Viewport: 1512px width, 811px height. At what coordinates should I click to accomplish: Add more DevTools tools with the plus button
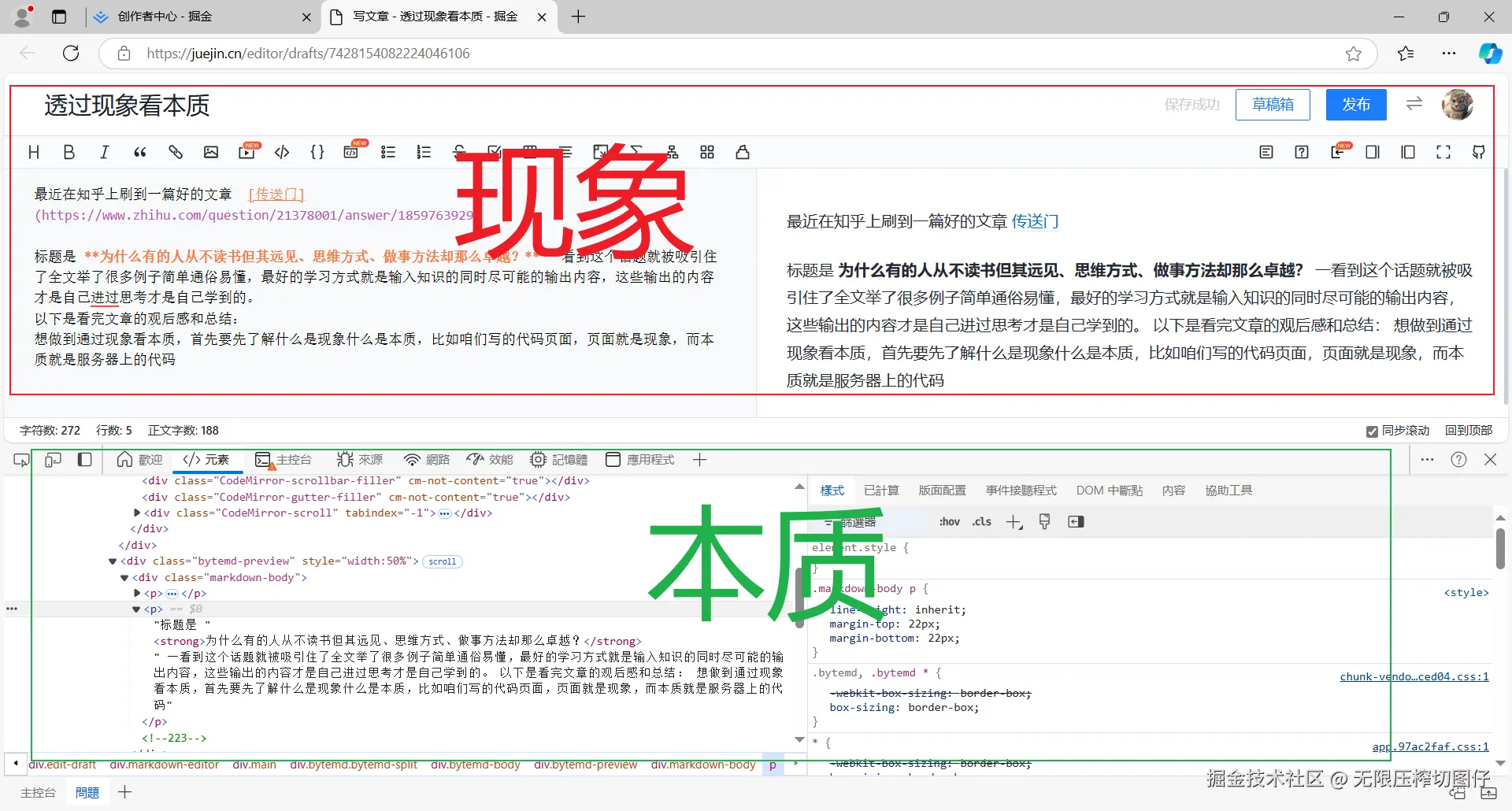pyautogui.click(x=699, y=460)
